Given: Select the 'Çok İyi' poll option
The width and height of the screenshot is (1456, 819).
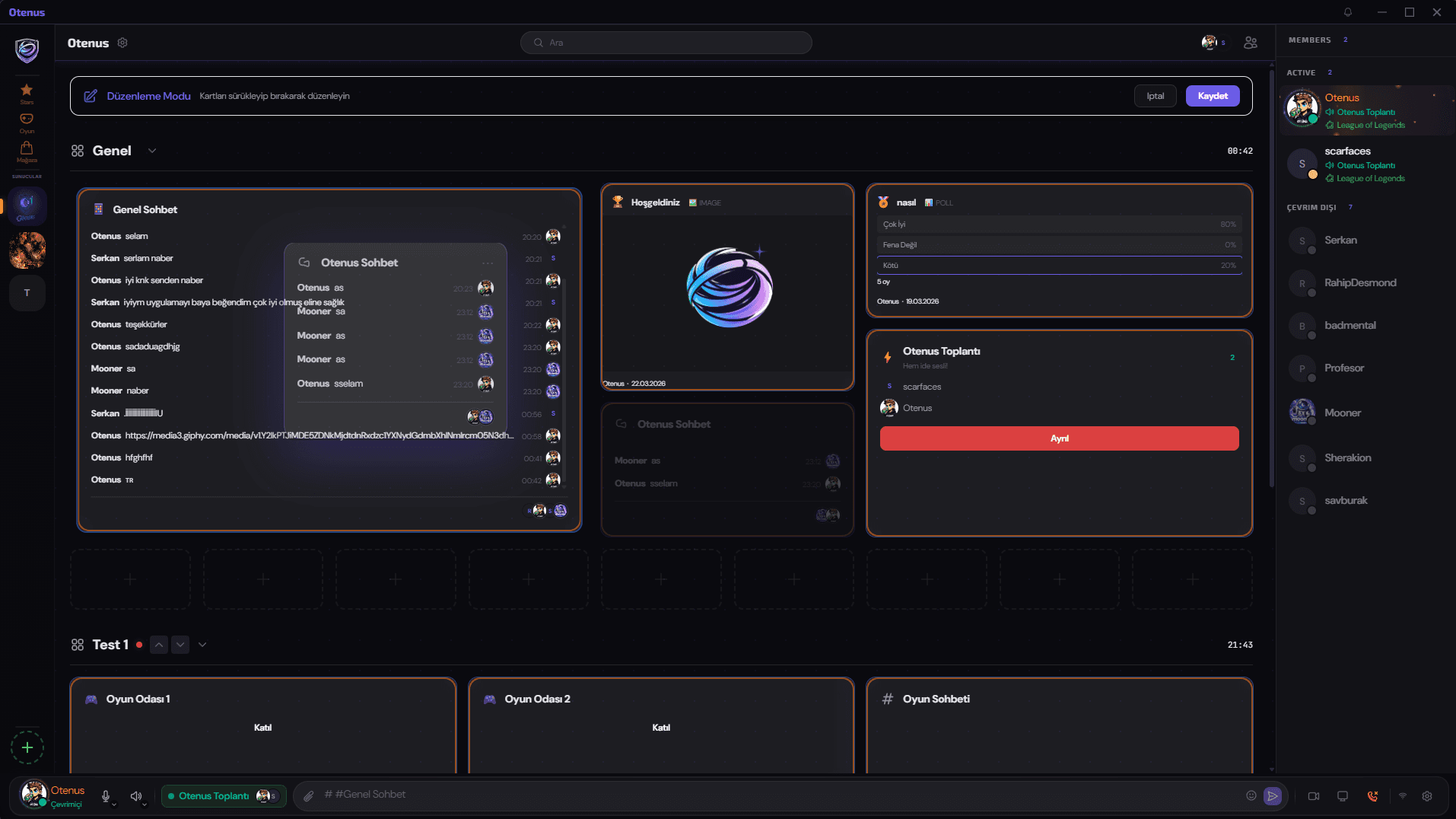Looking at the screenshot, I should pos(1058,225).
